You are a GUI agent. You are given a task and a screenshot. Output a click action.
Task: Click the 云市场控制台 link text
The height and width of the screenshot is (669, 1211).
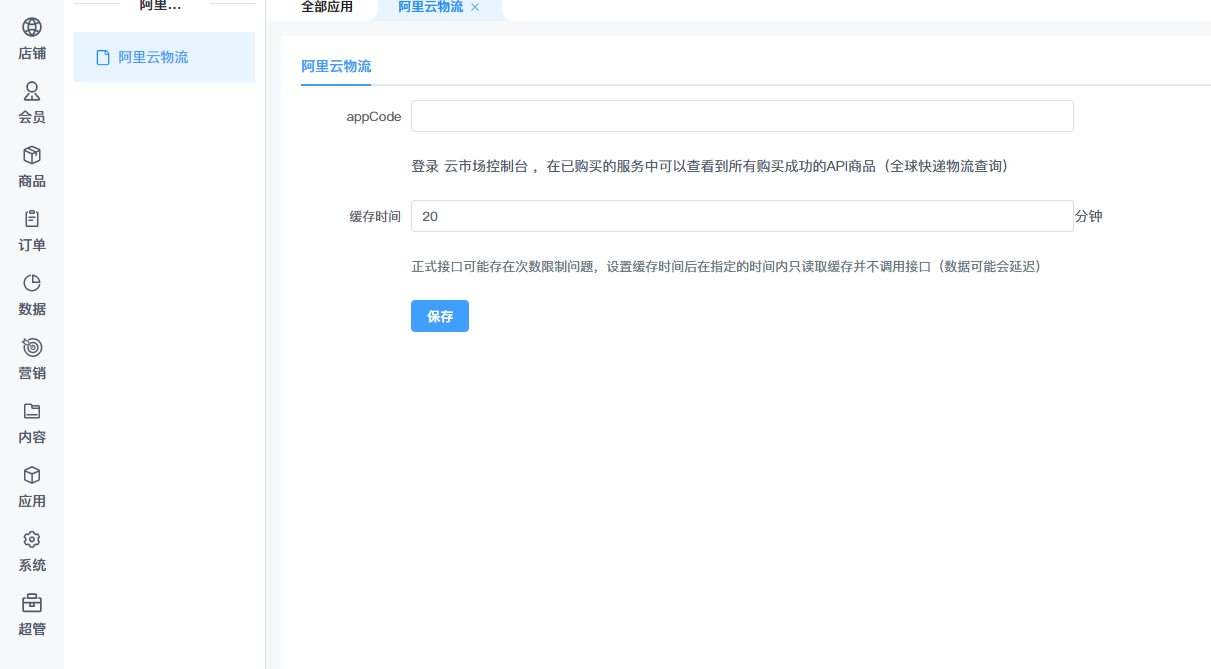(485, 166)
